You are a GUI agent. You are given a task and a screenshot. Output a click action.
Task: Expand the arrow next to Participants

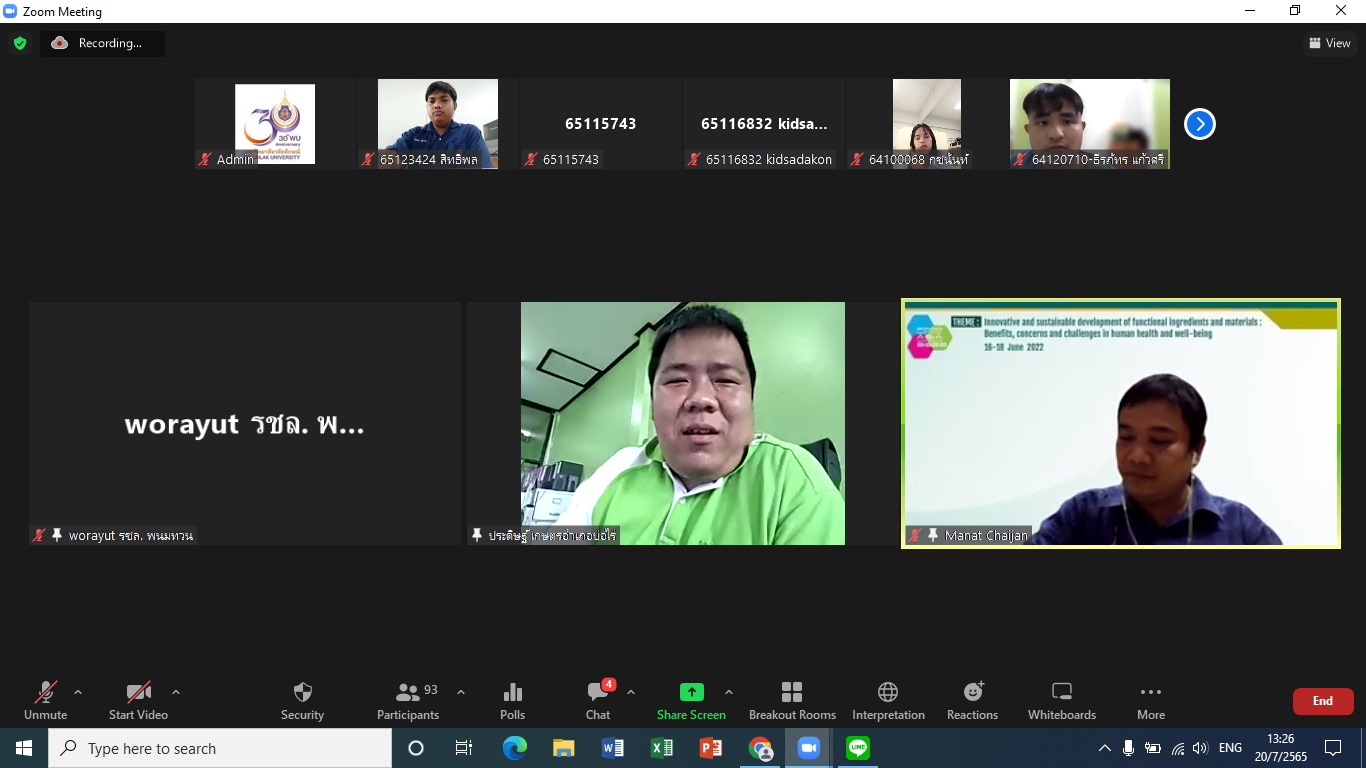click(x=461, y=692)
